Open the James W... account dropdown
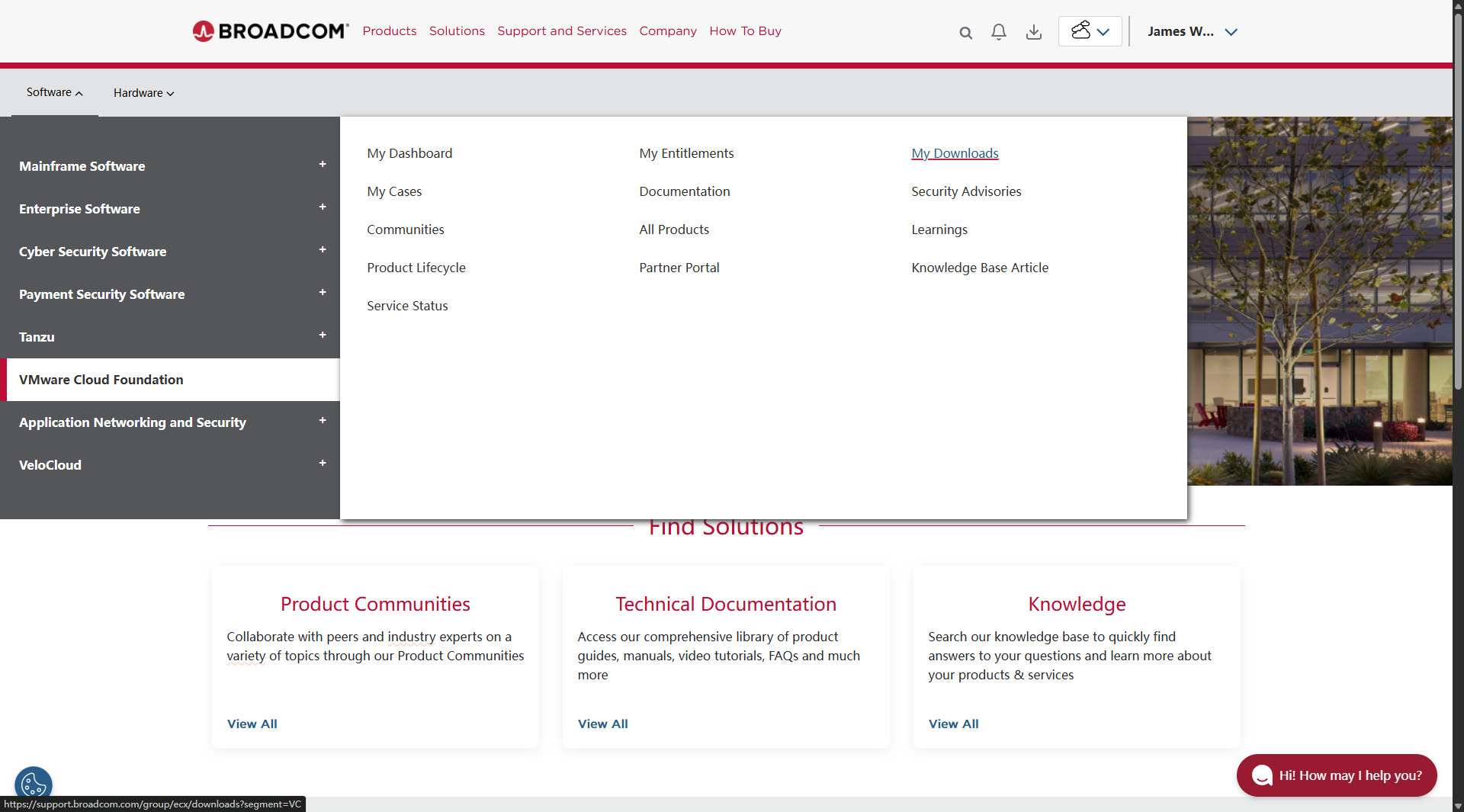 [1192, 32]
